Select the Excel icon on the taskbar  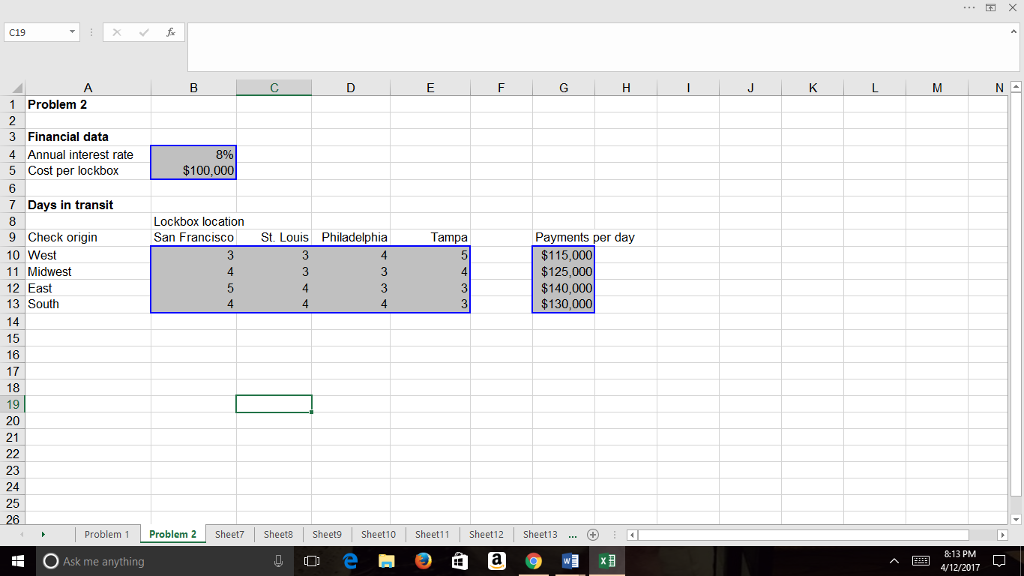pos(607,561)
